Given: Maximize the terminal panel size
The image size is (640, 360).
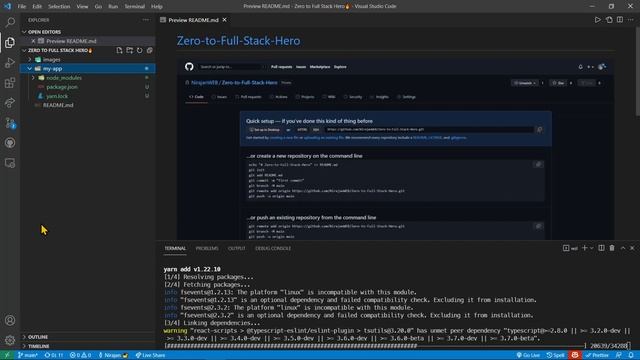Looking at the screenshot, I should click(x=623, y=248).
